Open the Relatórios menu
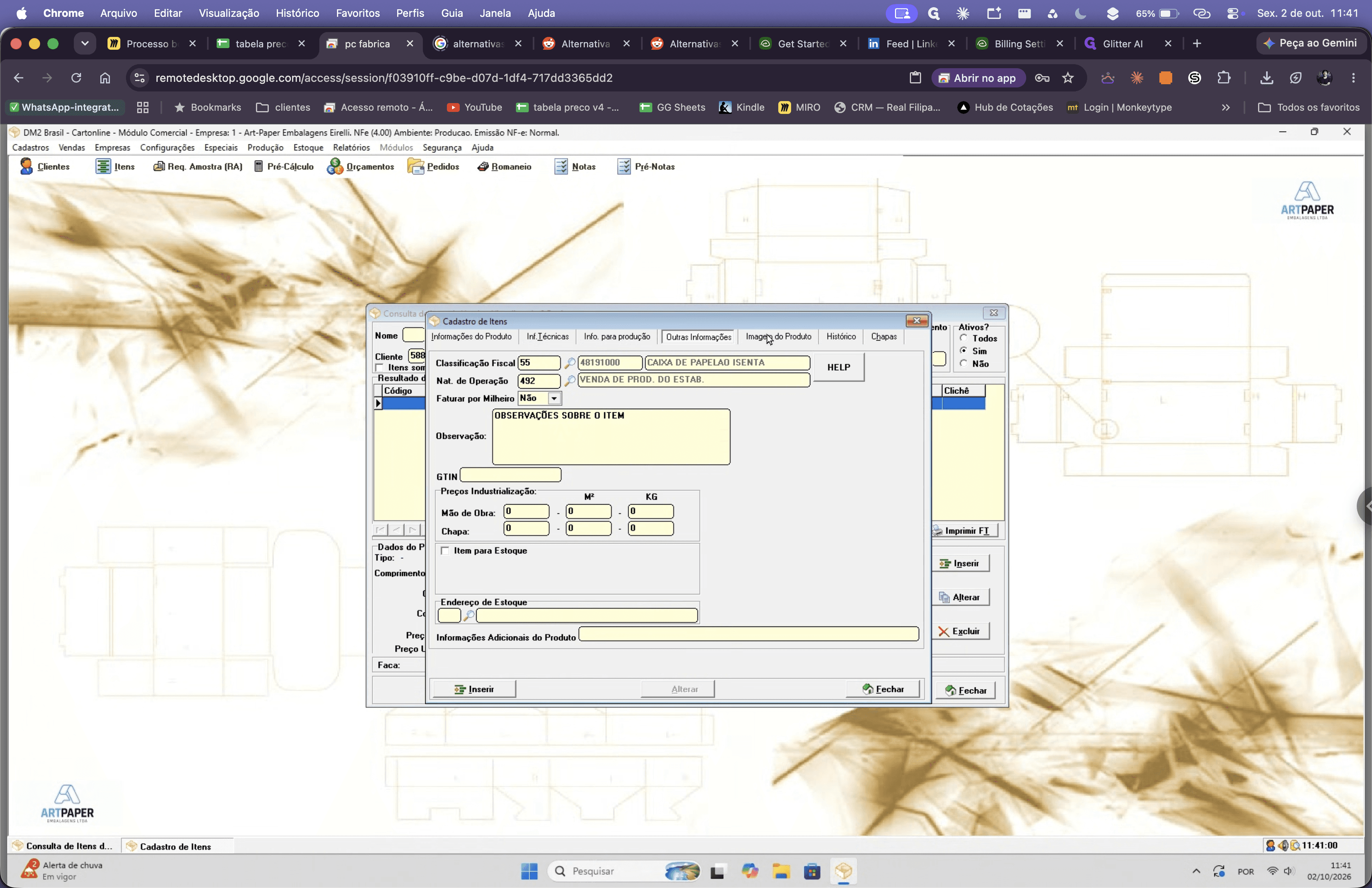The image size is (1372, 888). (351, 148)
